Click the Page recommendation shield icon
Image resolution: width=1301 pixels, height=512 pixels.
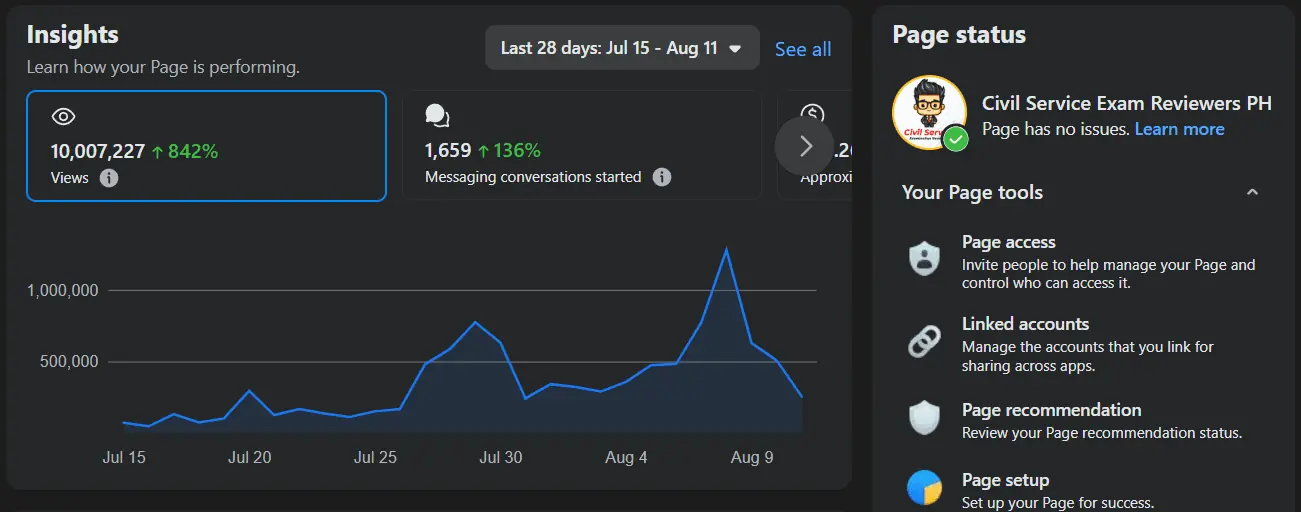click(x=925, y=417)
